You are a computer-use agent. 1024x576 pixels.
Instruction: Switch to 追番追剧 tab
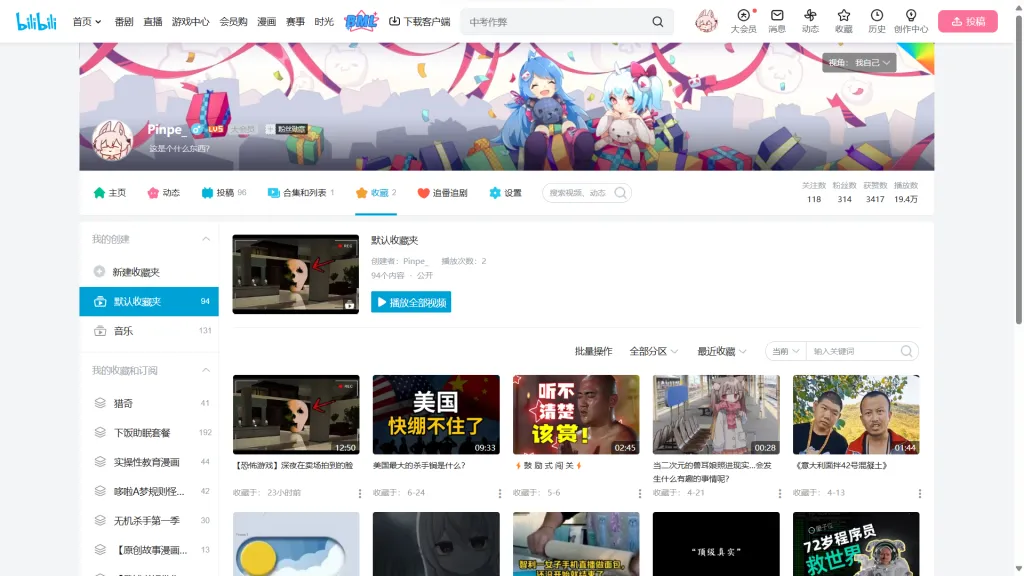point(442,193)
